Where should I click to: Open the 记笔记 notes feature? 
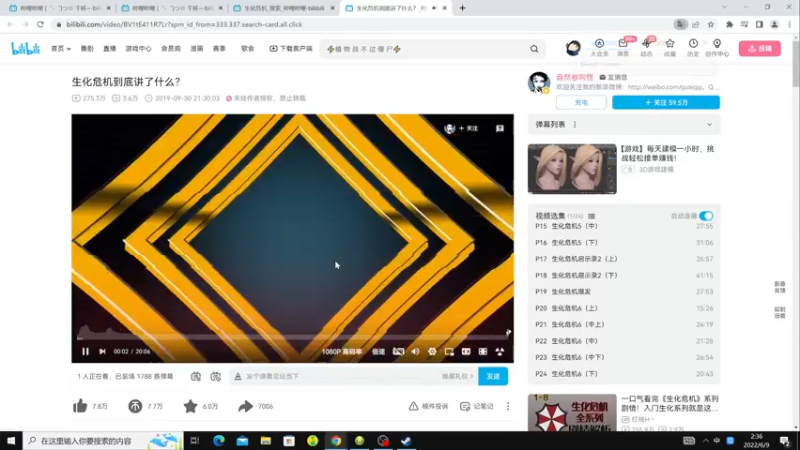pyautogui.click(x=477, y=406)
